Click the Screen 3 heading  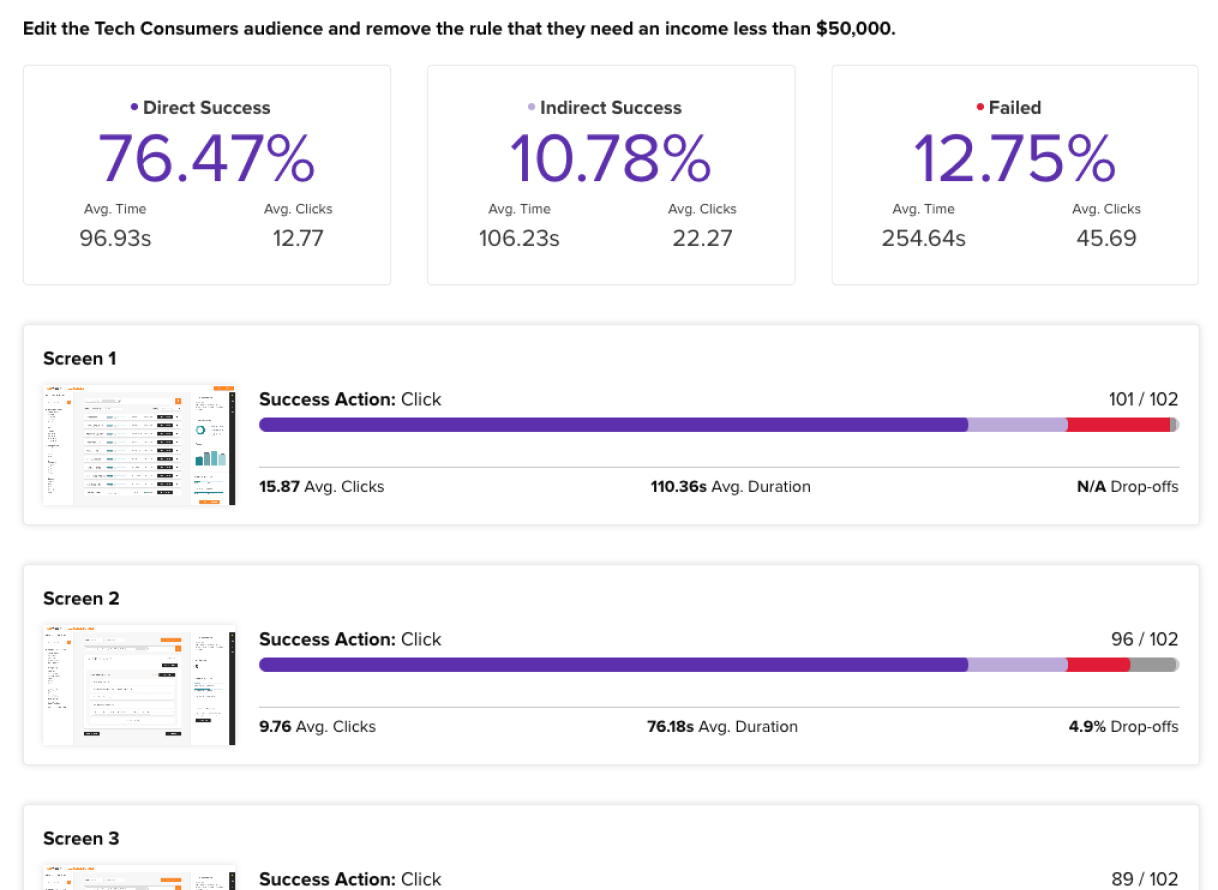pyautogui.click(x=81, y=838)
